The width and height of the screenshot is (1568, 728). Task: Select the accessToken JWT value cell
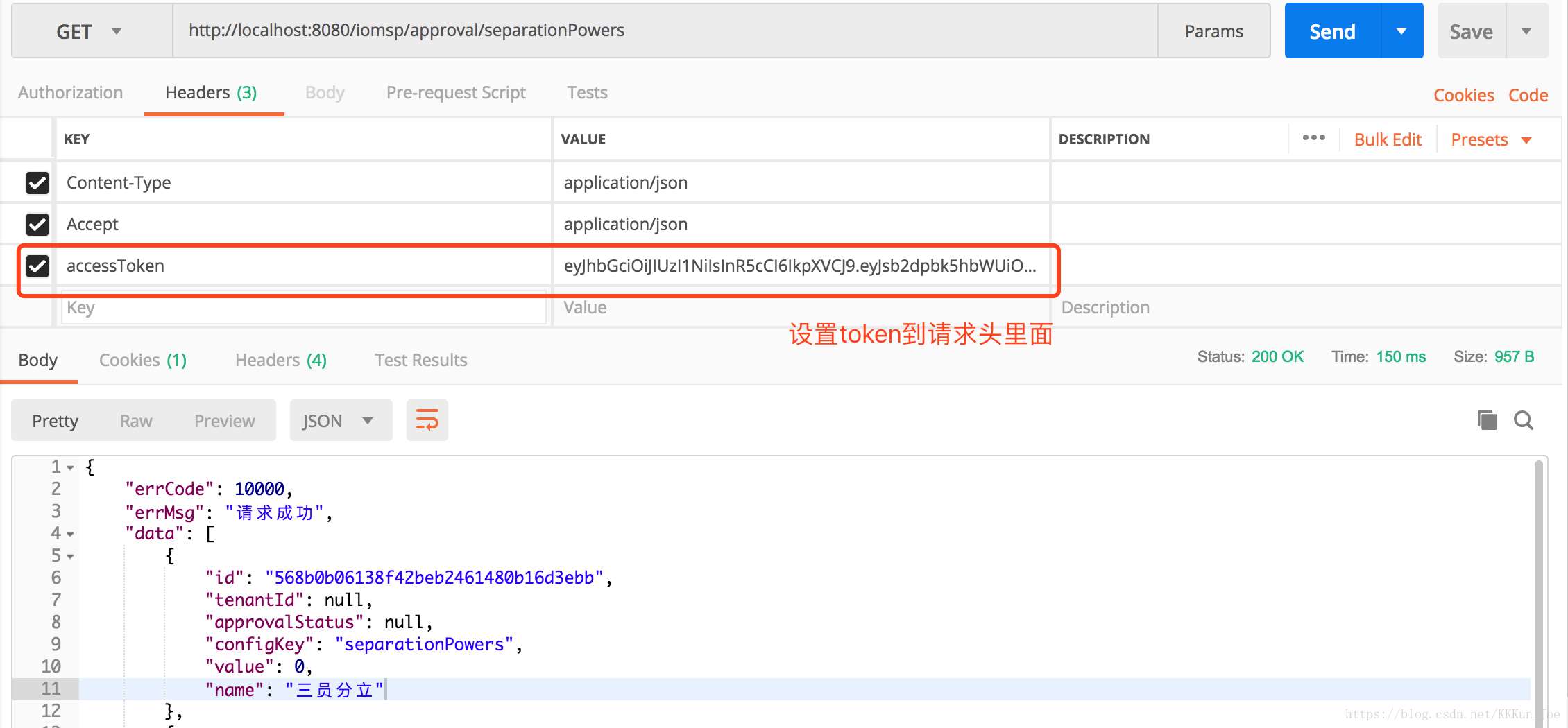click(801, 266)
